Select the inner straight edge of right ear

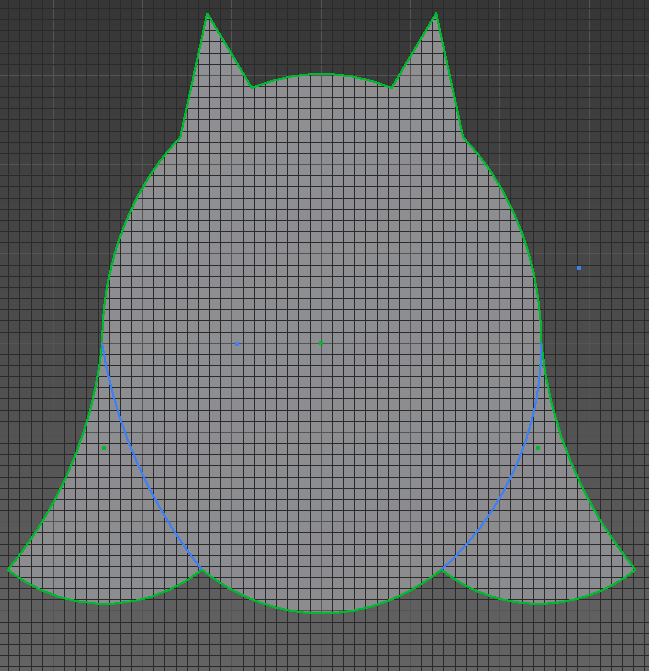coord(414,51)
